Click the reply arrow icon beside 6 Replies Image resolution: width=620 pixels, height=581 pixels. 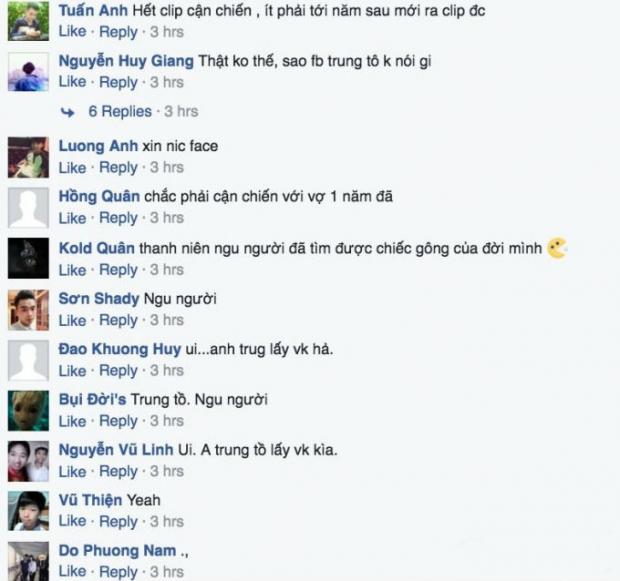68,113
